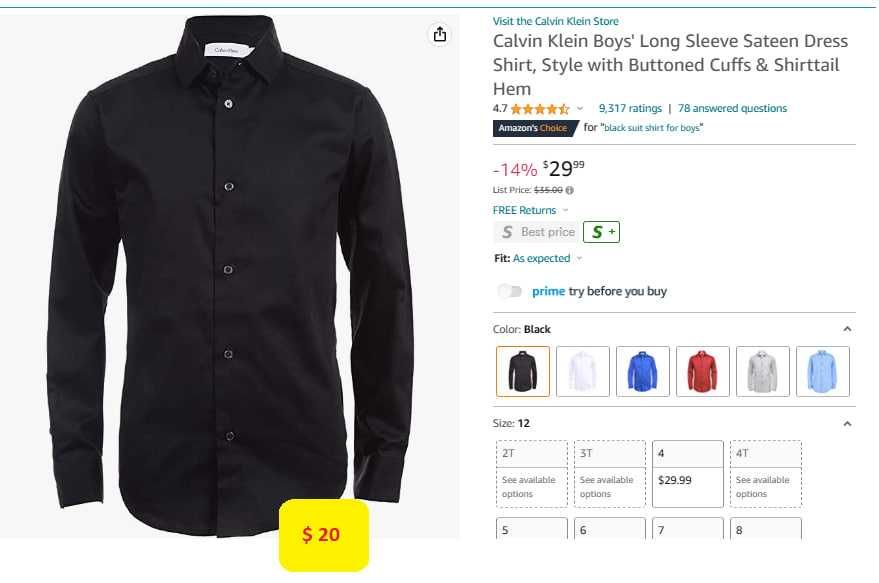The height and width of the screenshot is (583, 879).
Task: Click the green S+ extension icon
Action: pyautogui.click(x=601, y=232)
